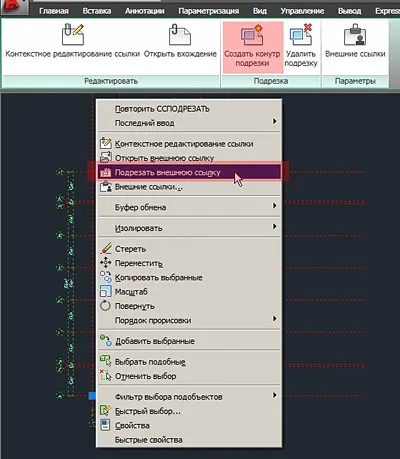The width and height of the screenshot is (400, 459).
Task: Click the icon for Добавить выбранные
Action: click(x=106, y=340)
